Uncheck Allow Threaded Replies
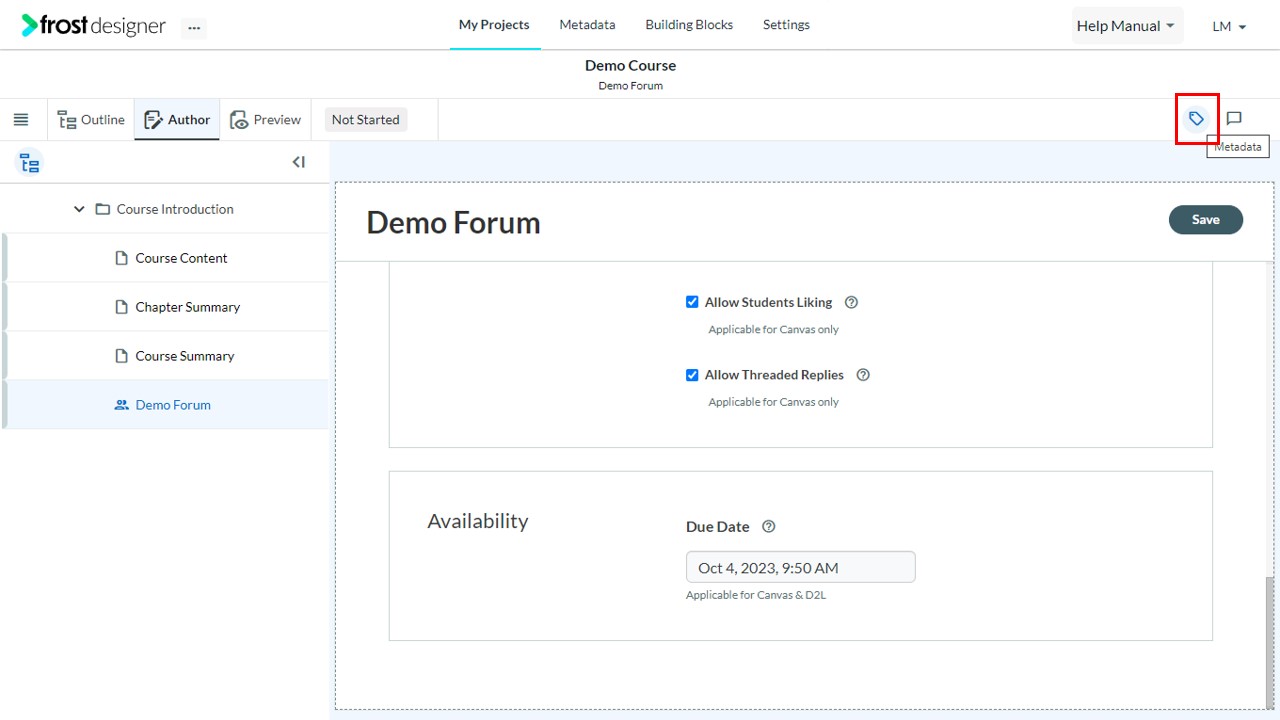The image size is (1280, 720). 692,375
